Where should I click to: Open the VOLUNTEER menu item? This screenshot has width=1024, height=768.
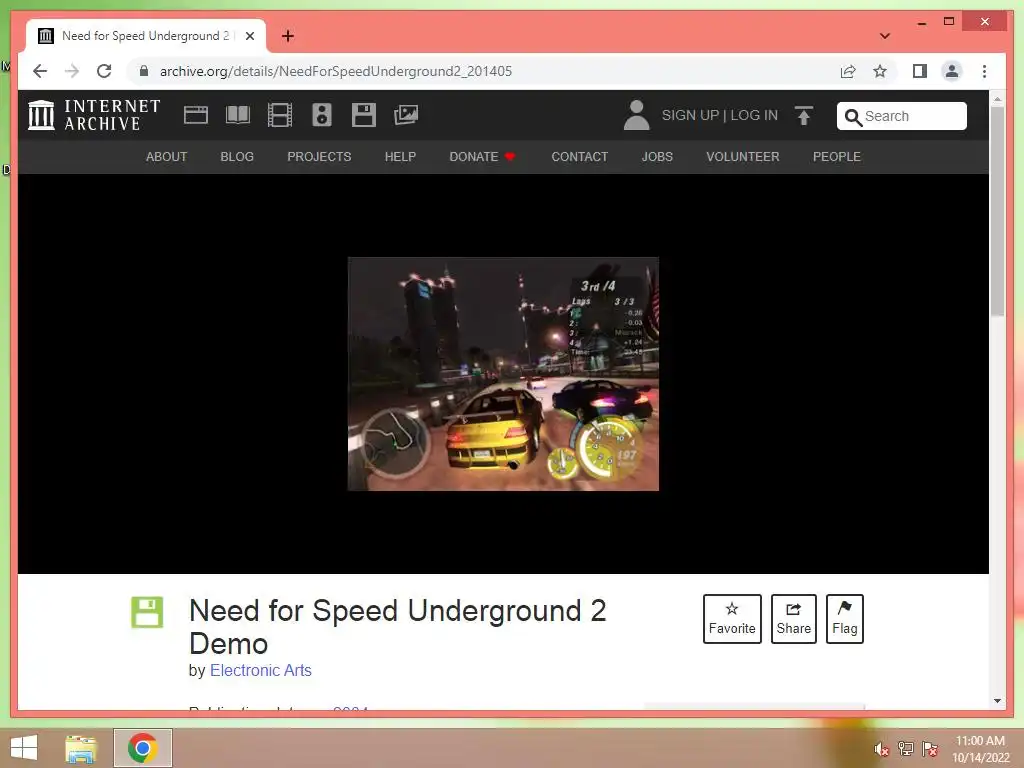pyautogui.click(x=743, y=157)
